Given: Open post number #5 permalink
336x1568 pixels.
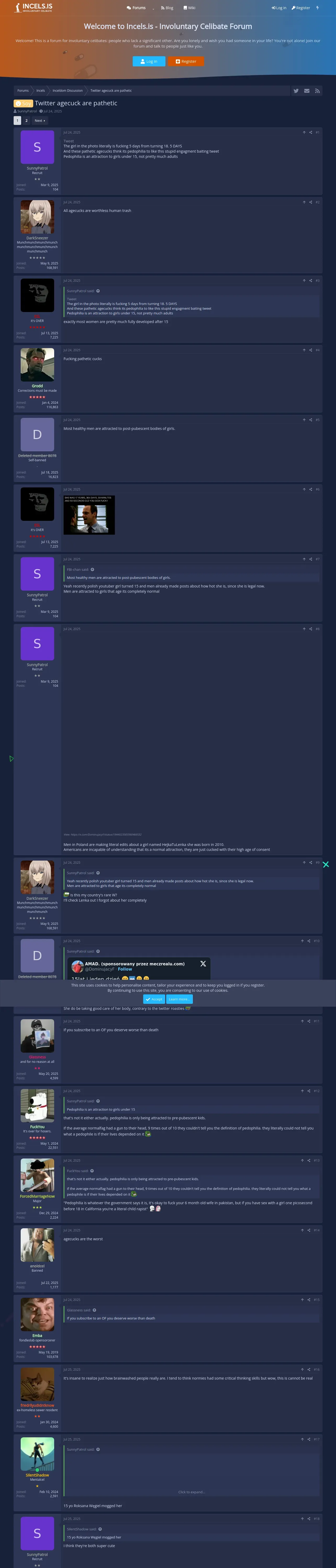Looking at the screenshot, I should click(317, 420).
